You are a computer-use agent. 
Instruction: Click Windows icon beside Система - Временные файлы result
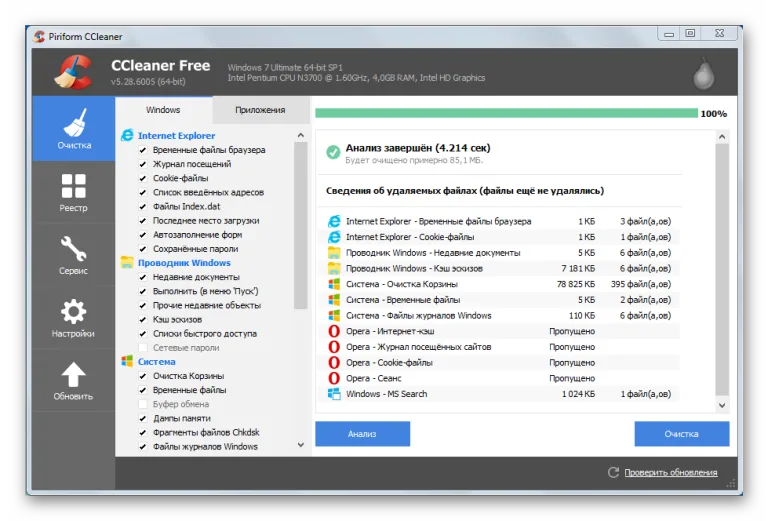click(x=334, y=300)
